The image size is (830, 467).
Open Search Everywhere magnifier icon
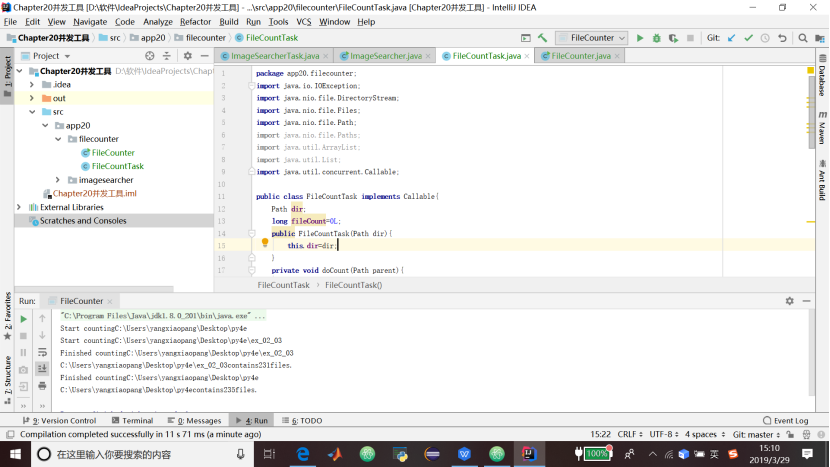click(802, 38)
